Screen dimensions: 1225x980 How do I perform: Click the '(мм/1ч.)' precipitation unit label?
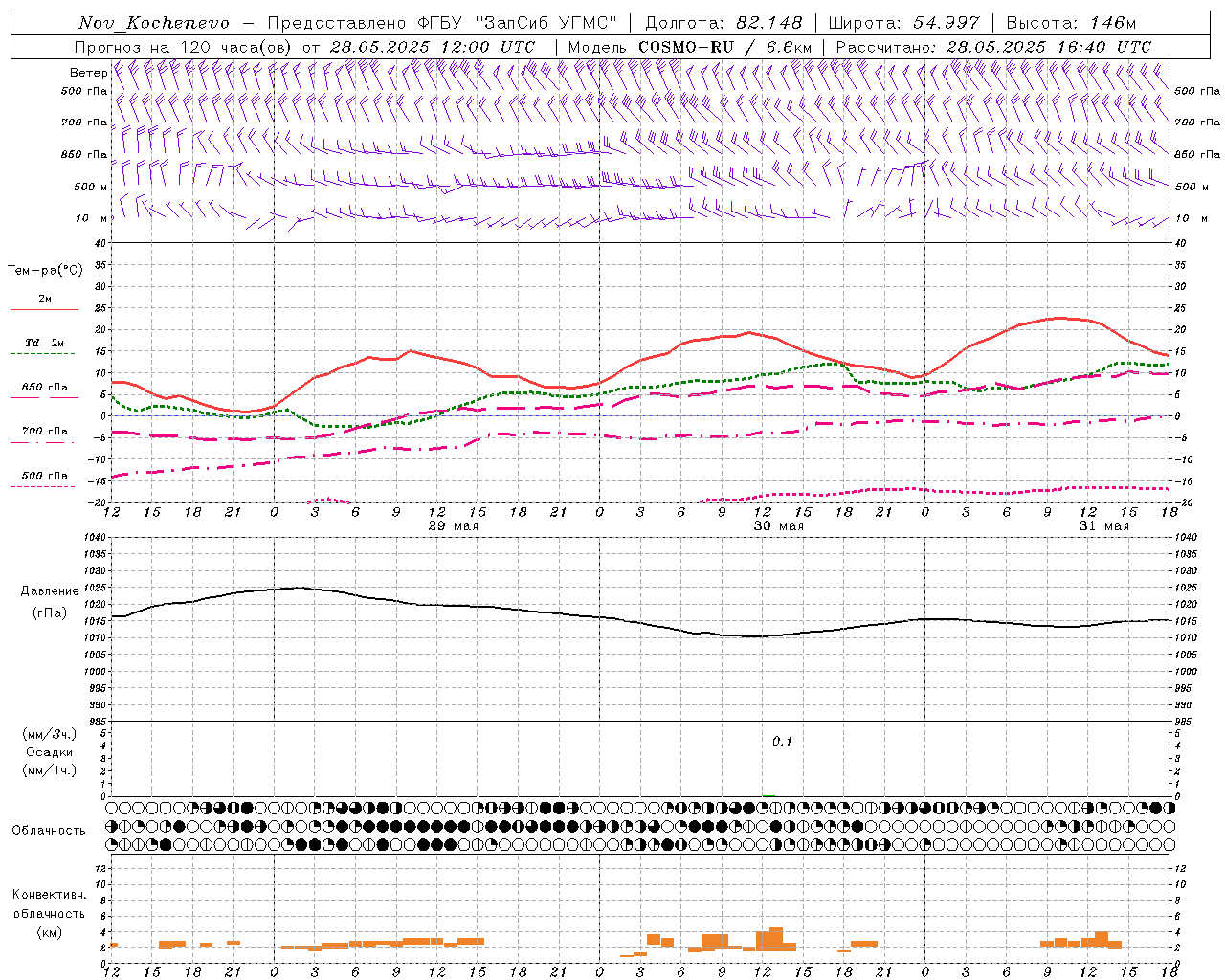pyautogui.click(x=49, y=770)
